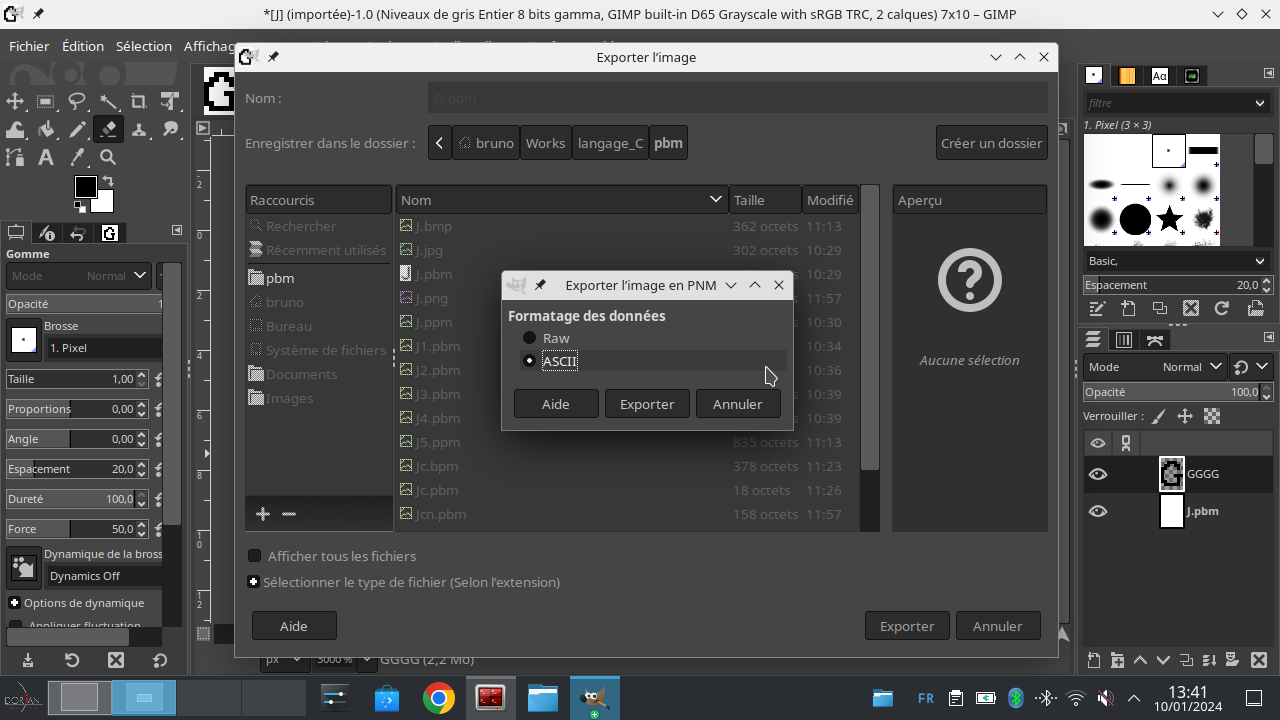This screenshot has width=1280, height=720.
Task: Select the Move tool in toolbox
Action: tap(15, 101)
